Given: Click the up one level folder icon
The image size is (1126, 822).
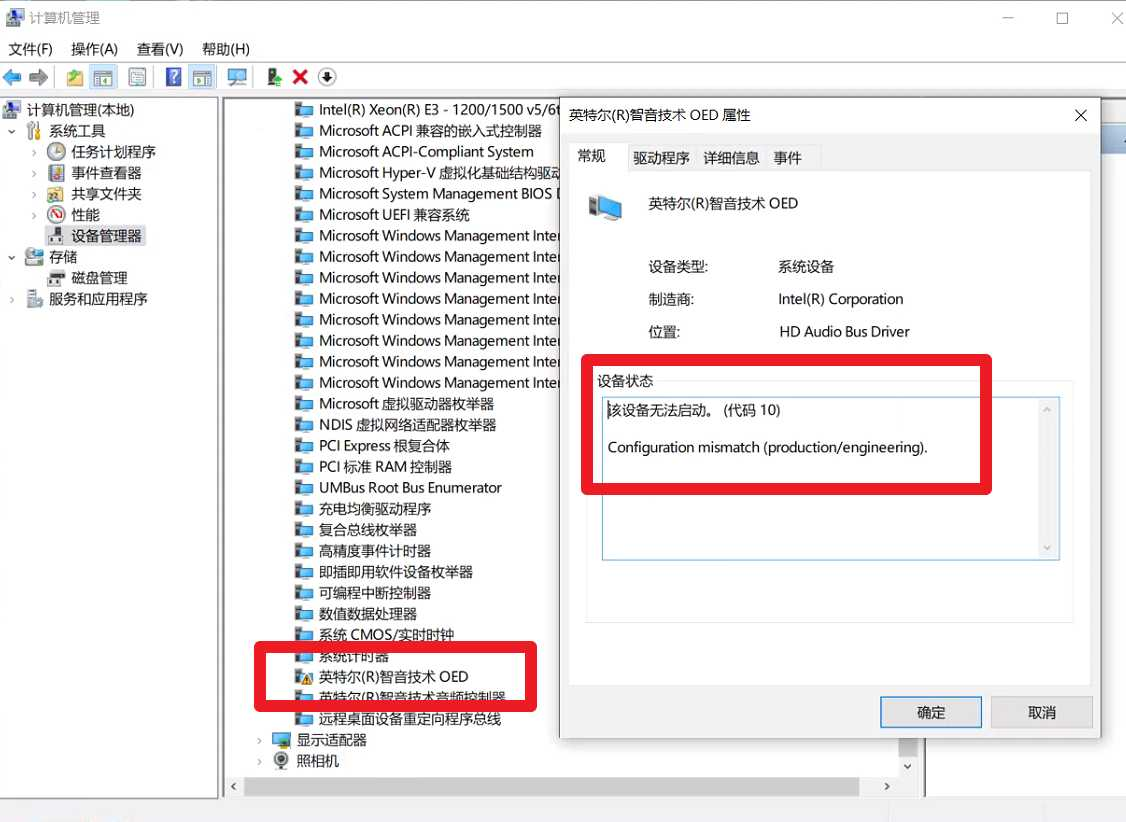Looking at the screenshot, I should point(75,77).
